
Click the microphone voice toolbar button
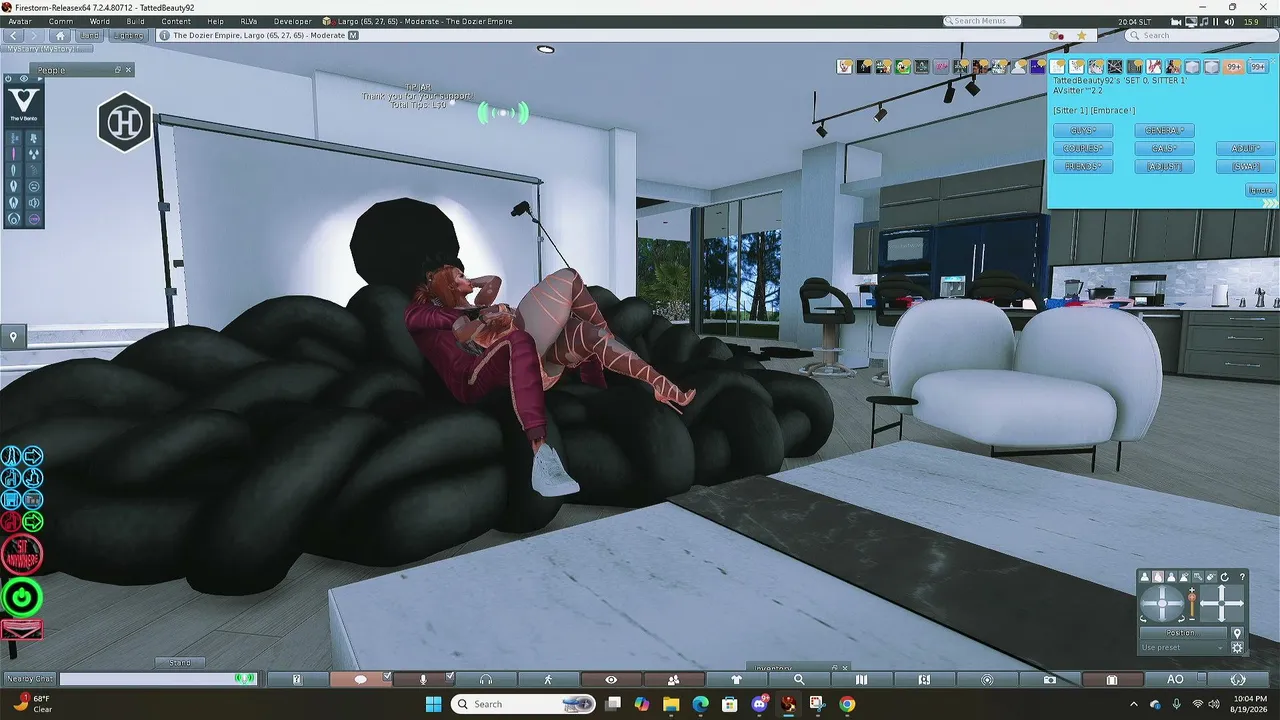pyautogui.click(x=422, y=680)
